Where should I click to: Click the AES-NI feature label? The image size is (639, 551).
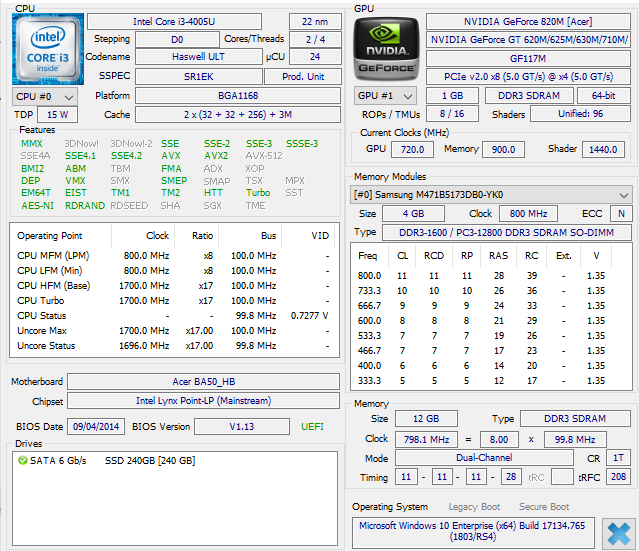click(37, 206)
